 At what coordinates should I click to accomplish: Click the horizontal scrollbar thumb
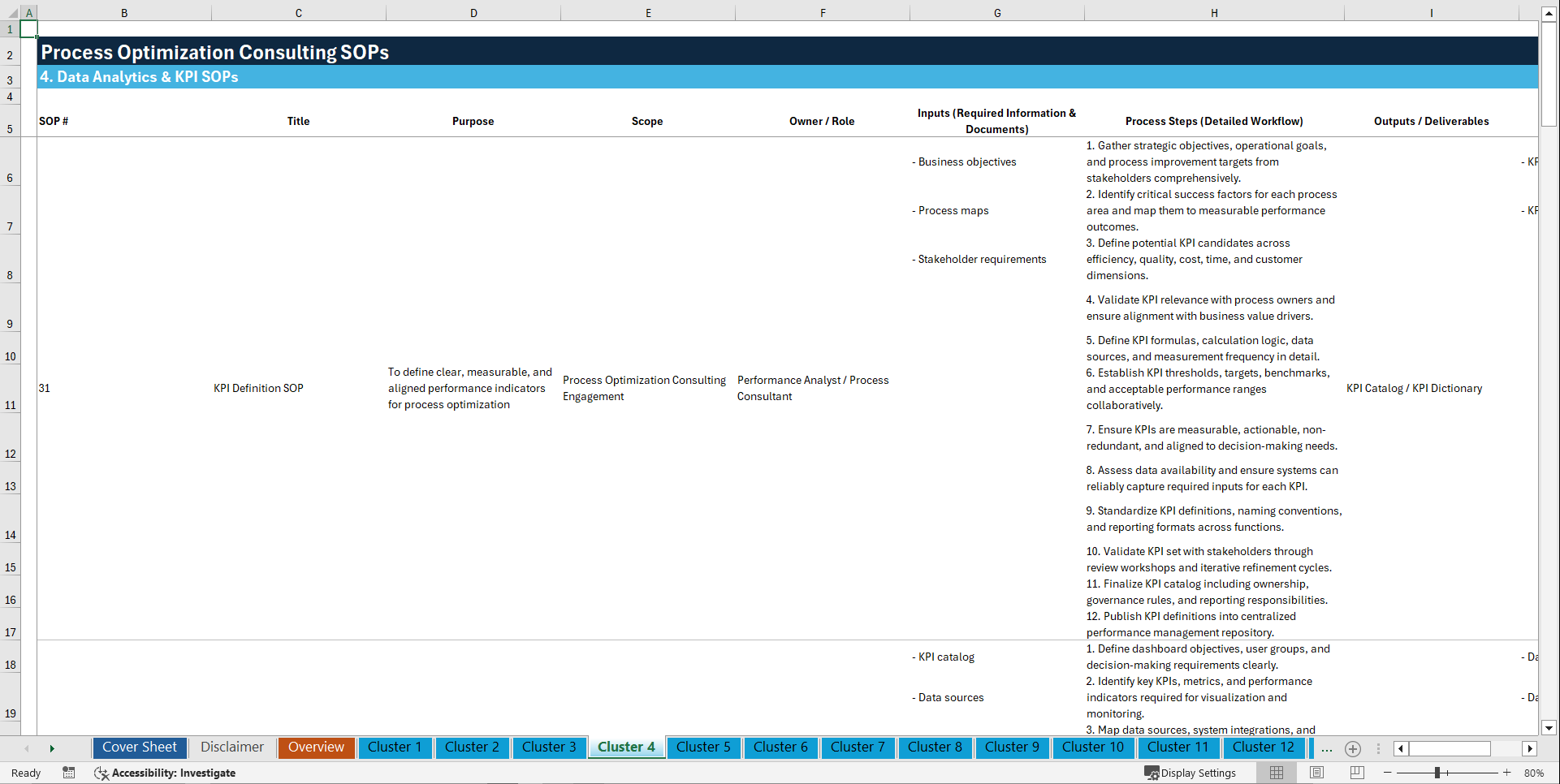(1450, 748)
